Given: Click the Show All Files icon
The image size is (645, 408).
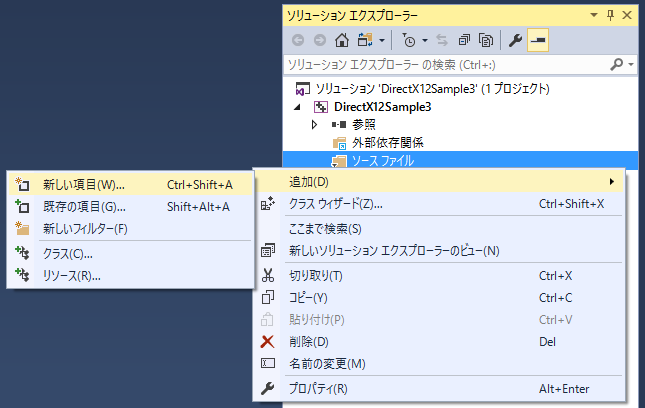Looking at the screenshot, I should point(486,40).
